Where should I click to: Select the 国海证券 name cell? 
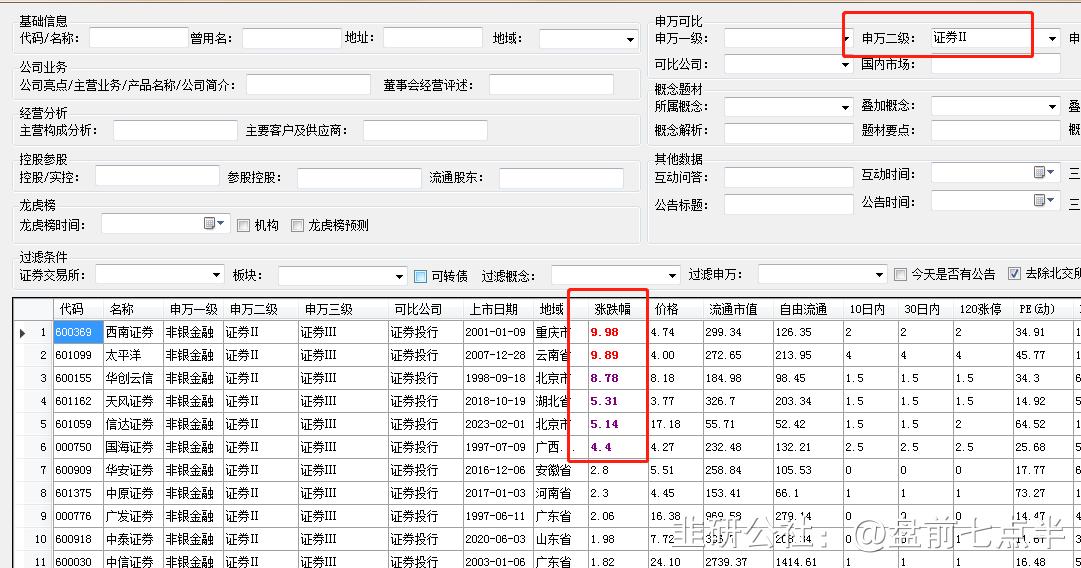132,447
